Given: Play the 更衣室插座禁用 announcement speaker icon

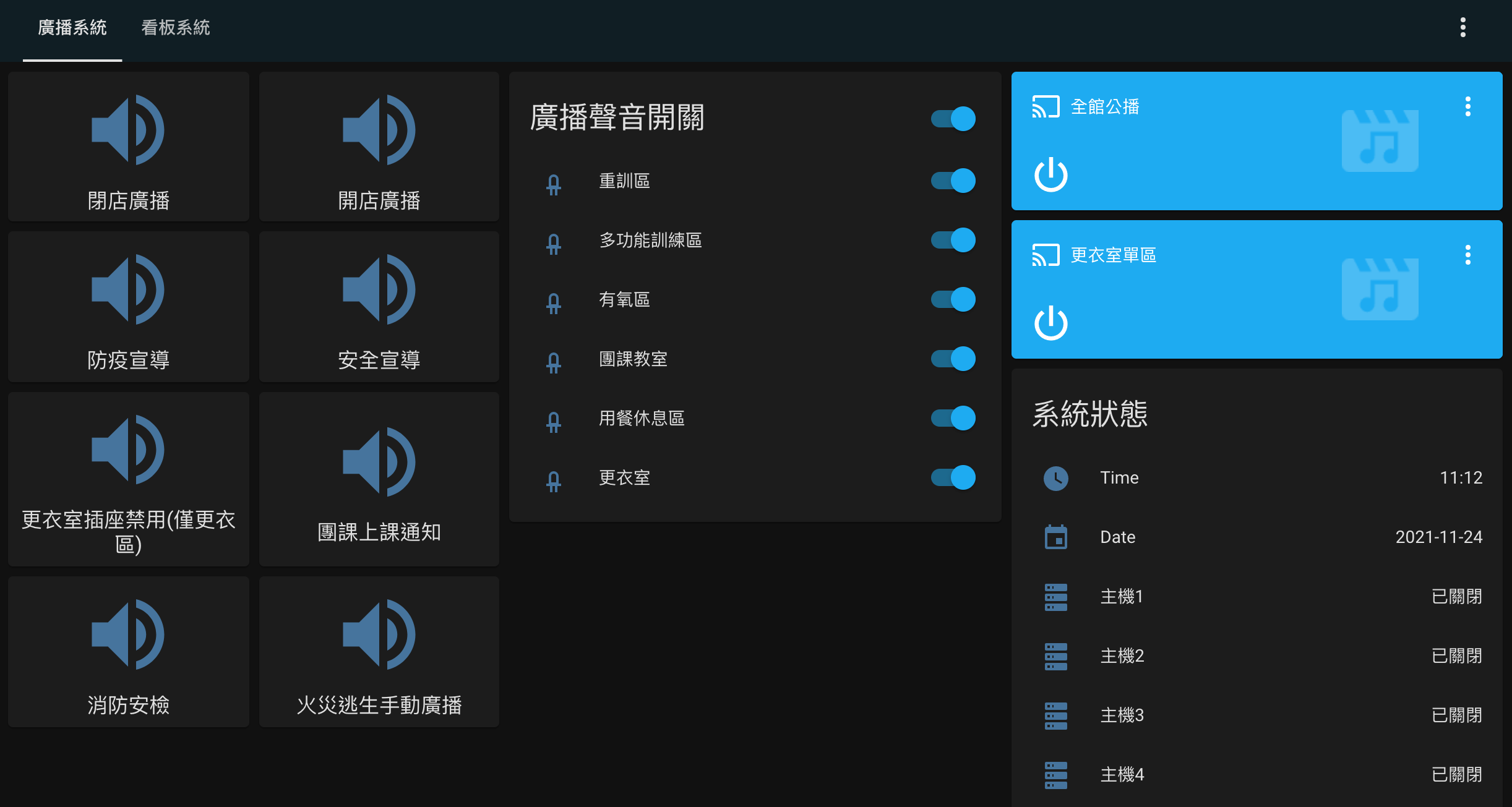Looking at the screenshot, I should coord(128,450).
